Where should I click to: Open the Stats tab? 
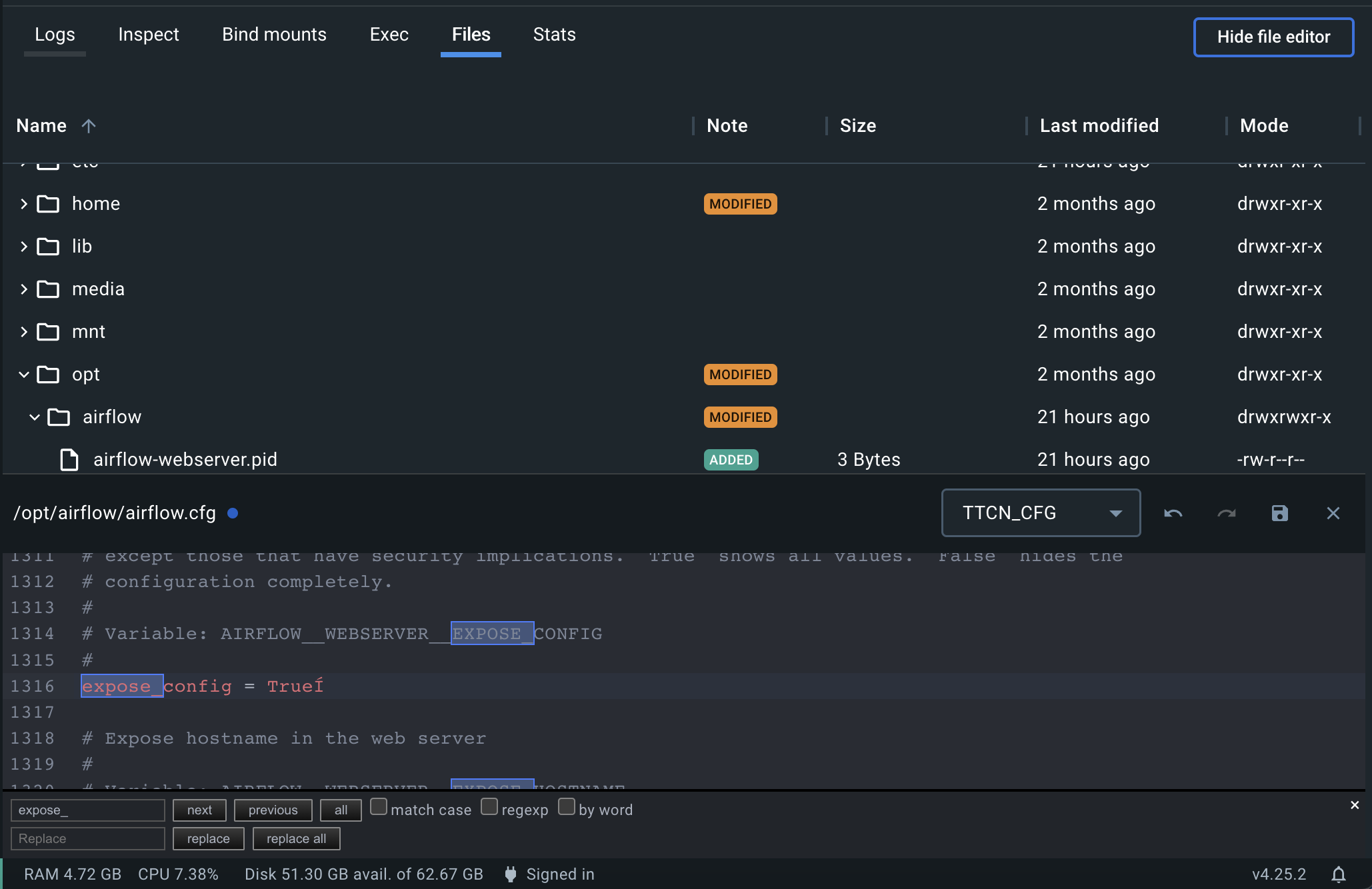point(554,35)
